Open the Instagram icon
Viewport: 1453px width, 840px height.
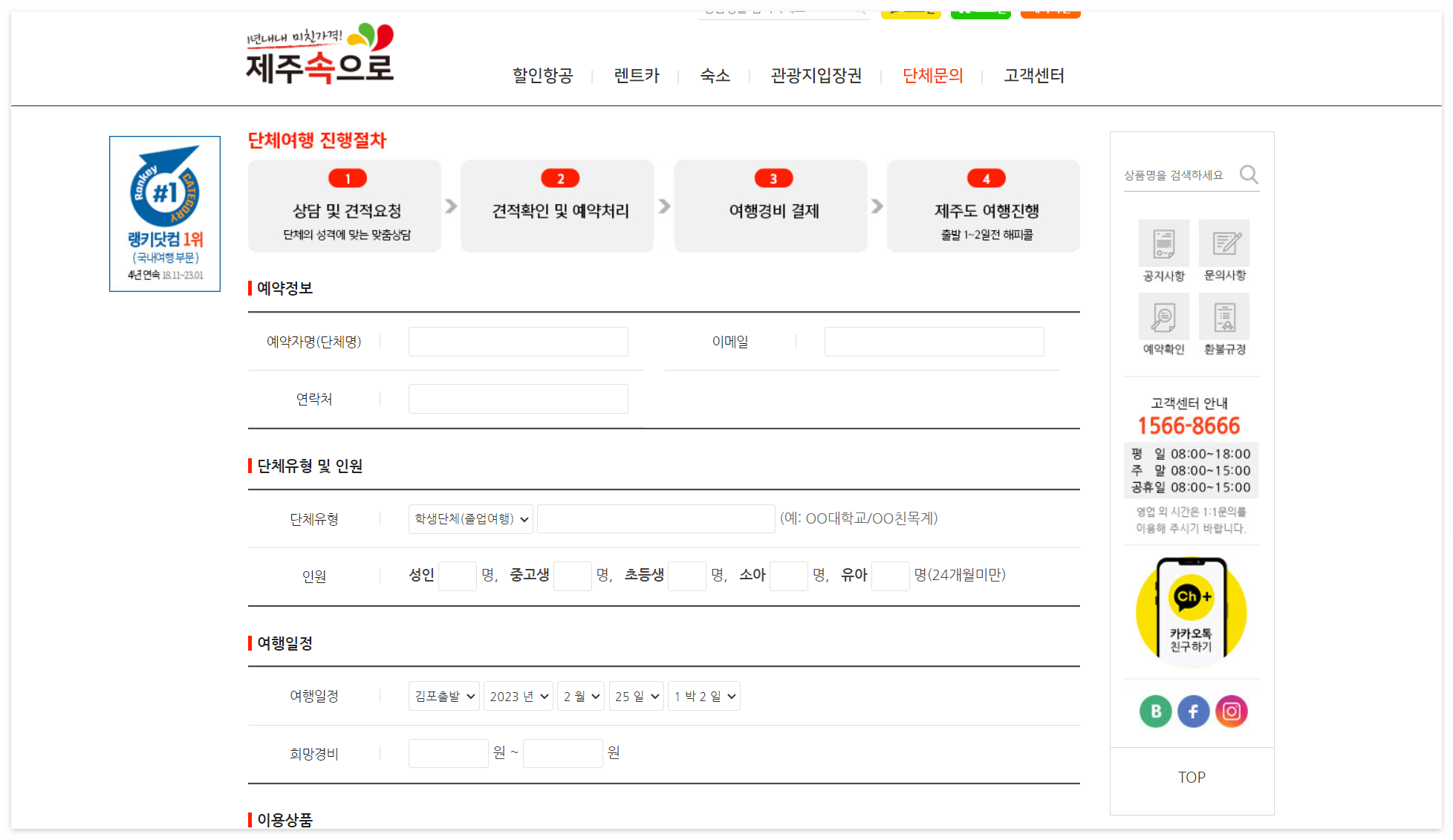tap(1232, 711)
